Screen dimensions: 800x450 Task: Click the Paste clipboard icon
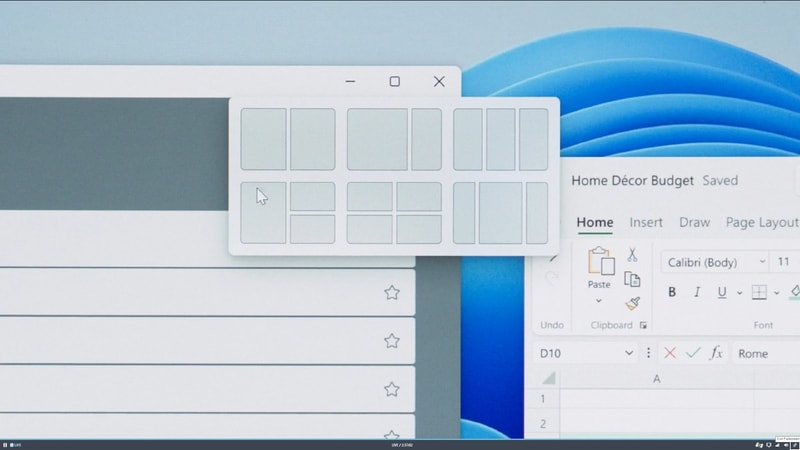pyautogui.click(x=601, y=261)
